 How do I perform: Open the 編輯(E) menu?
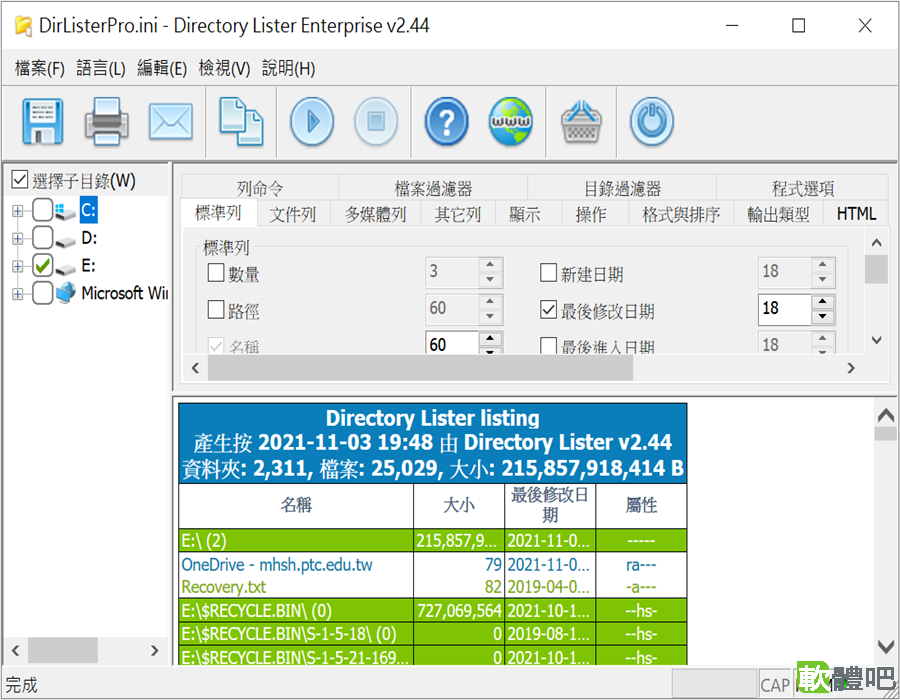coord(162,68)
